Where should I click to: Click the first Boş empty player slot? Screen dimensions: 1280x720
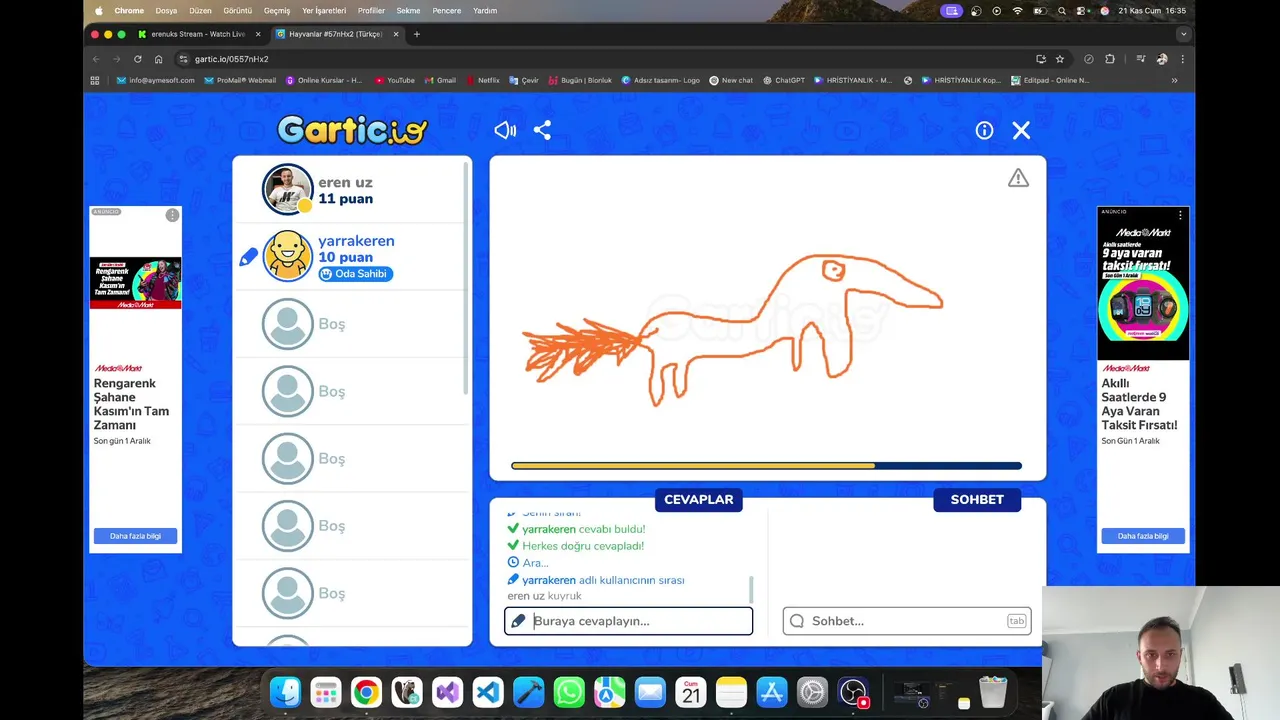pos(350,324)
